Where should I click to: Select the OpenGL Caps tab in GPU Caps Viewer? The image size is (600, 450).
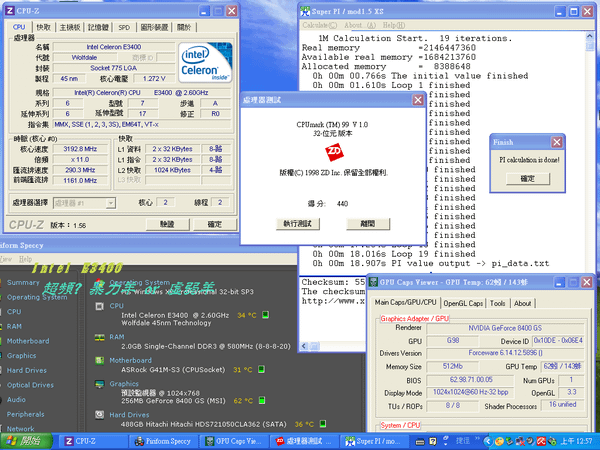point(463,303)
